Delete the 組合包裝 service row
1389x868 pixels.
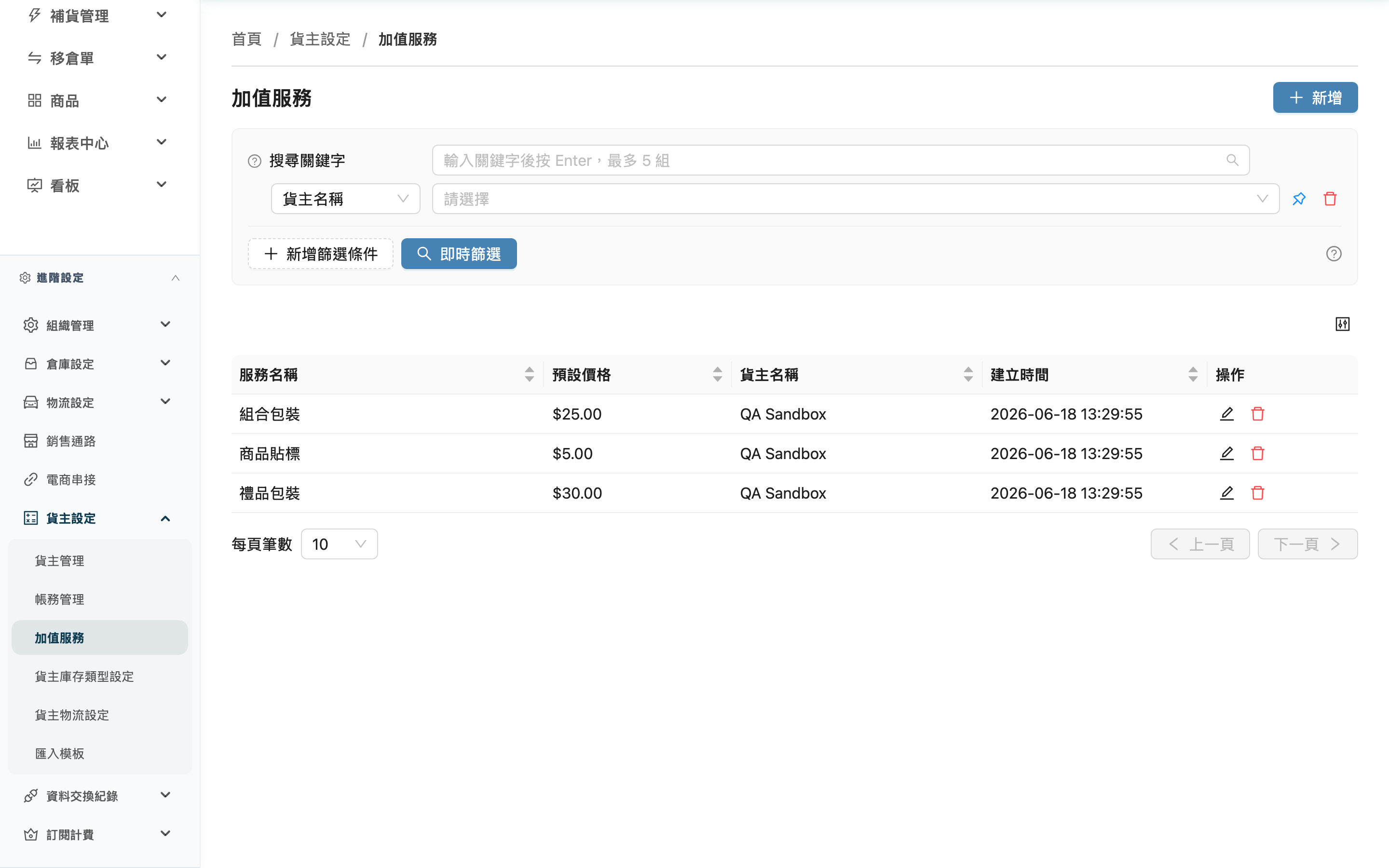click(x=1257, y=414)
